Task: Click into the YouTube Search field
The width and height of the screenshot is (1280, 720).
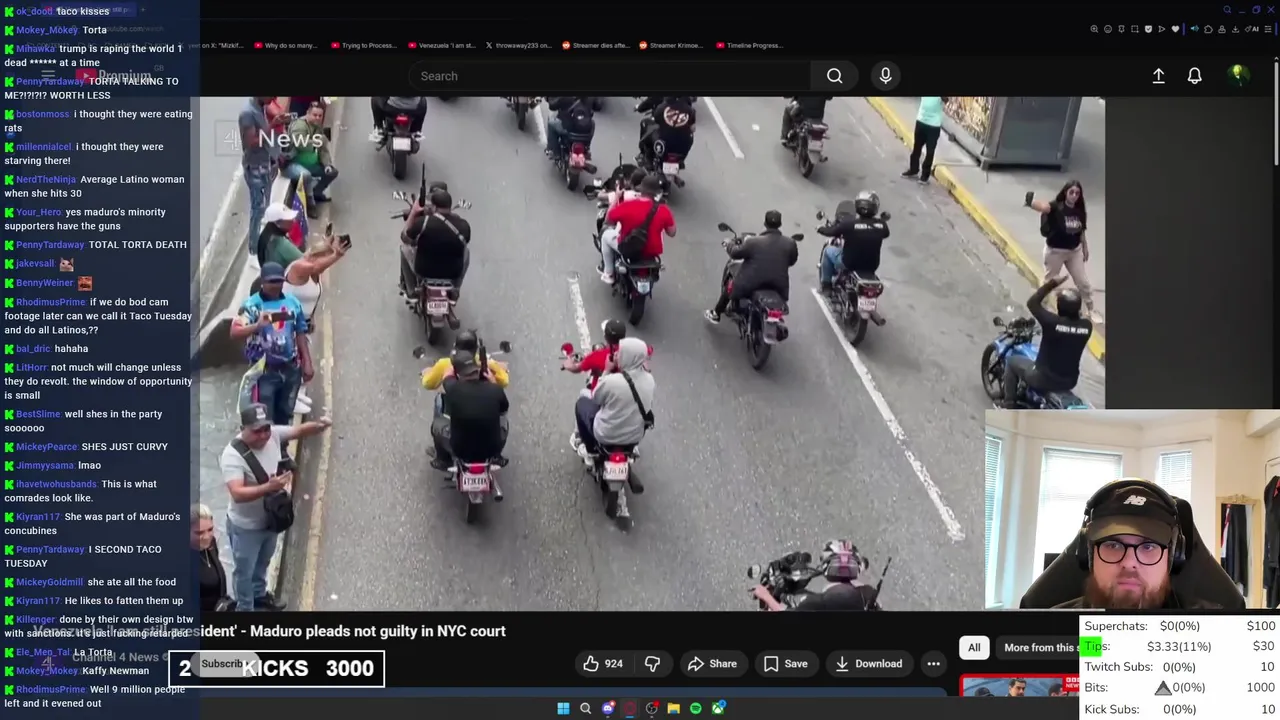Action: [610, 76]
